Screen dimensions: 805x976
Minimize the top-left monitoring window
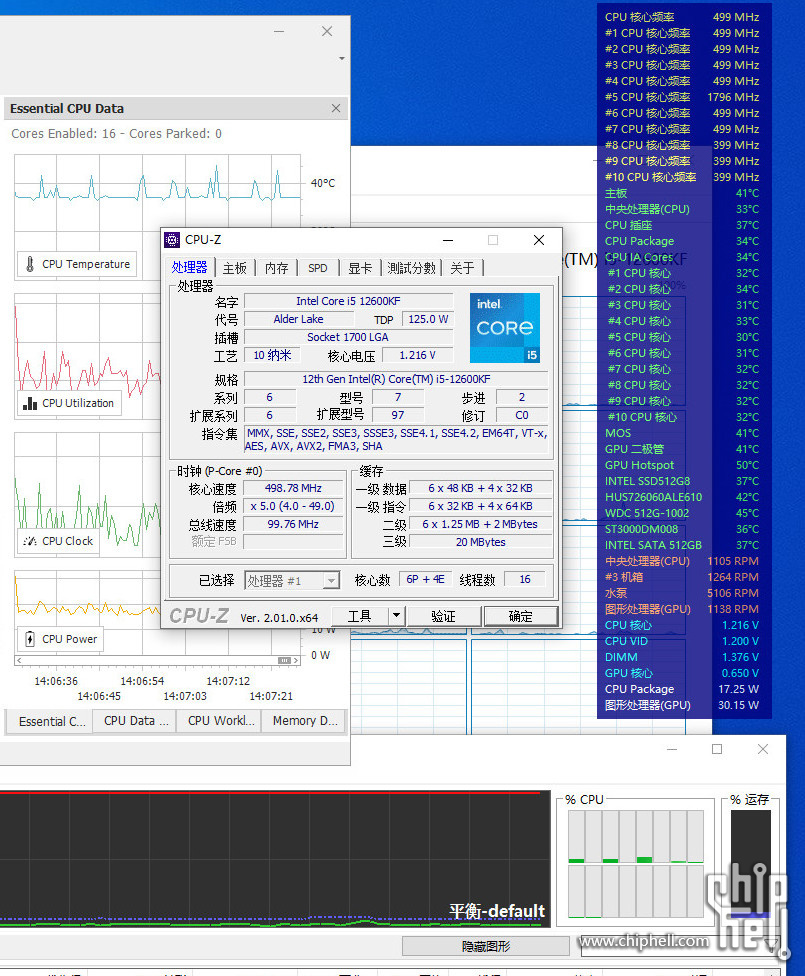pyautogui.click(x=279, y=31)
